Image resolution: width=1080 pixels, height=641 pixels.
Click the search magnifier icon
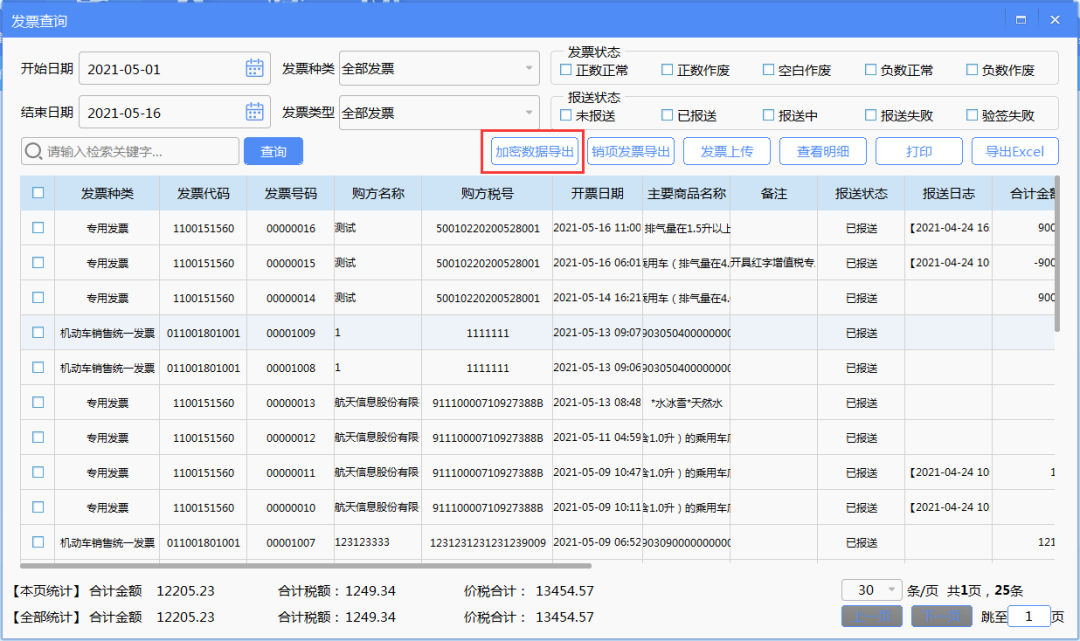pos(33,151)
